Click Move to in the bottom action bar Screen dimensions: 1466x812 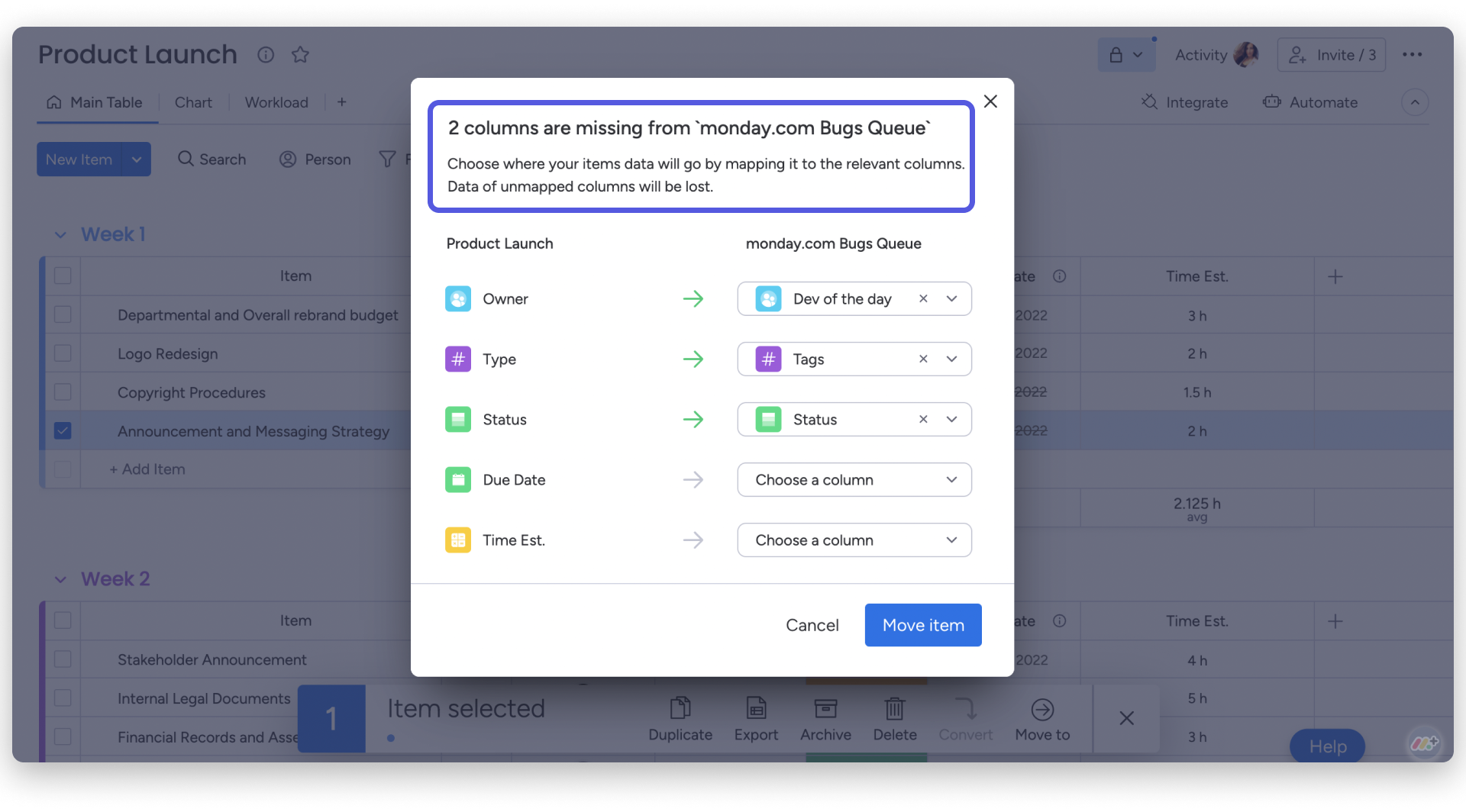pyautogui.click(x=1042, y=719)
